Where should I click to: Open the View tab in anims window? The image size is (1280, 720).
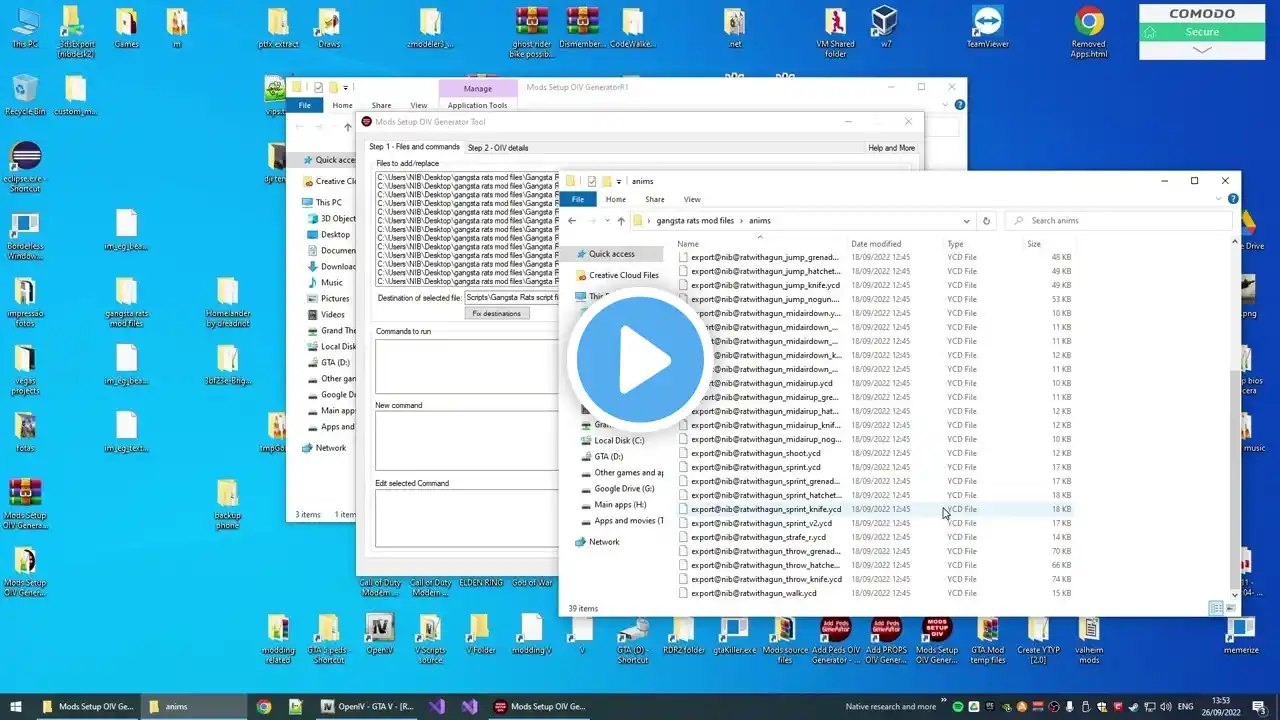[692, 199]
